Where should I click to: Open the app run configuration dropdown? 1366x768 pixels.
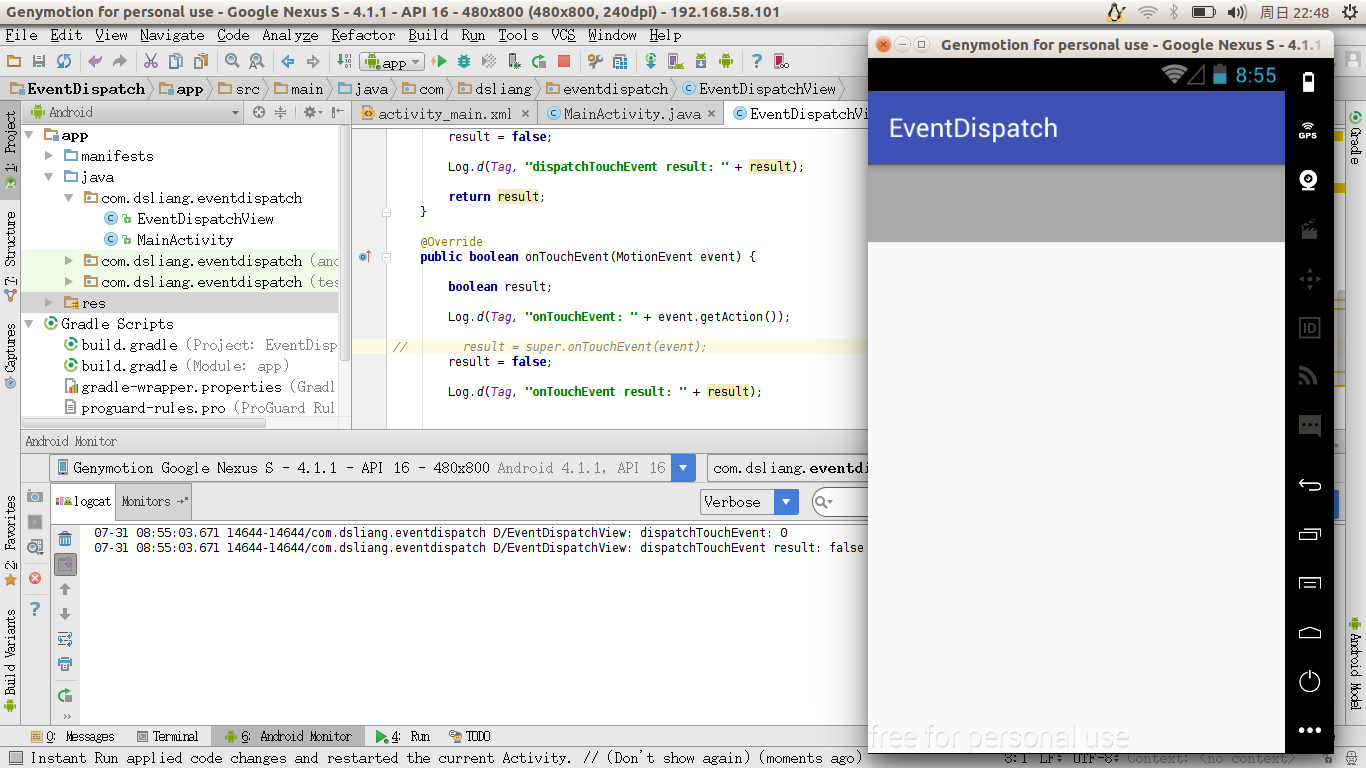(x=393, y=62)
